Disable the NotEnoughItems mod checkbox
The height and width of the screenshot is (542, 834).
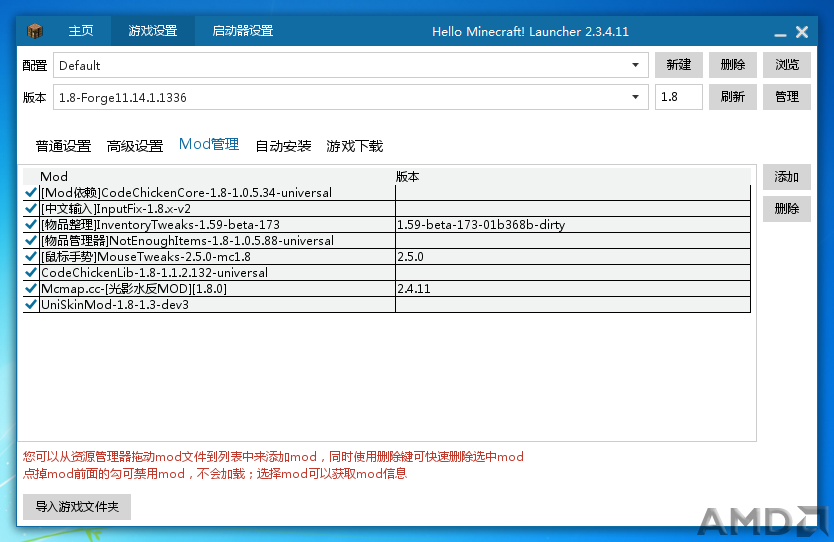pos(31,240)
